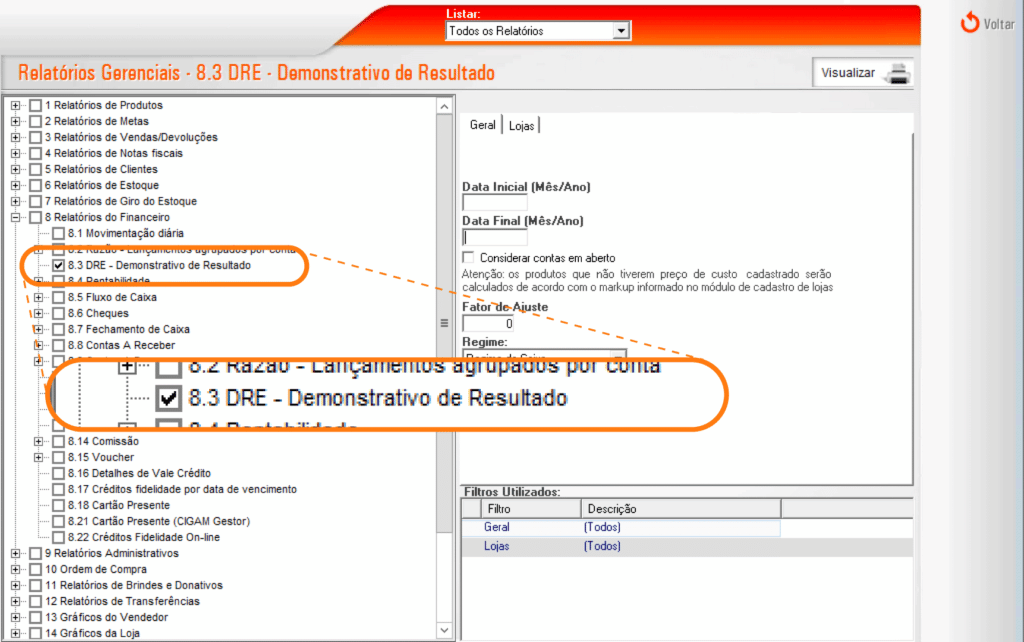
Task: Click the Fator de Ajuste field
Action: pyautogui.click(x=488, y=323)
